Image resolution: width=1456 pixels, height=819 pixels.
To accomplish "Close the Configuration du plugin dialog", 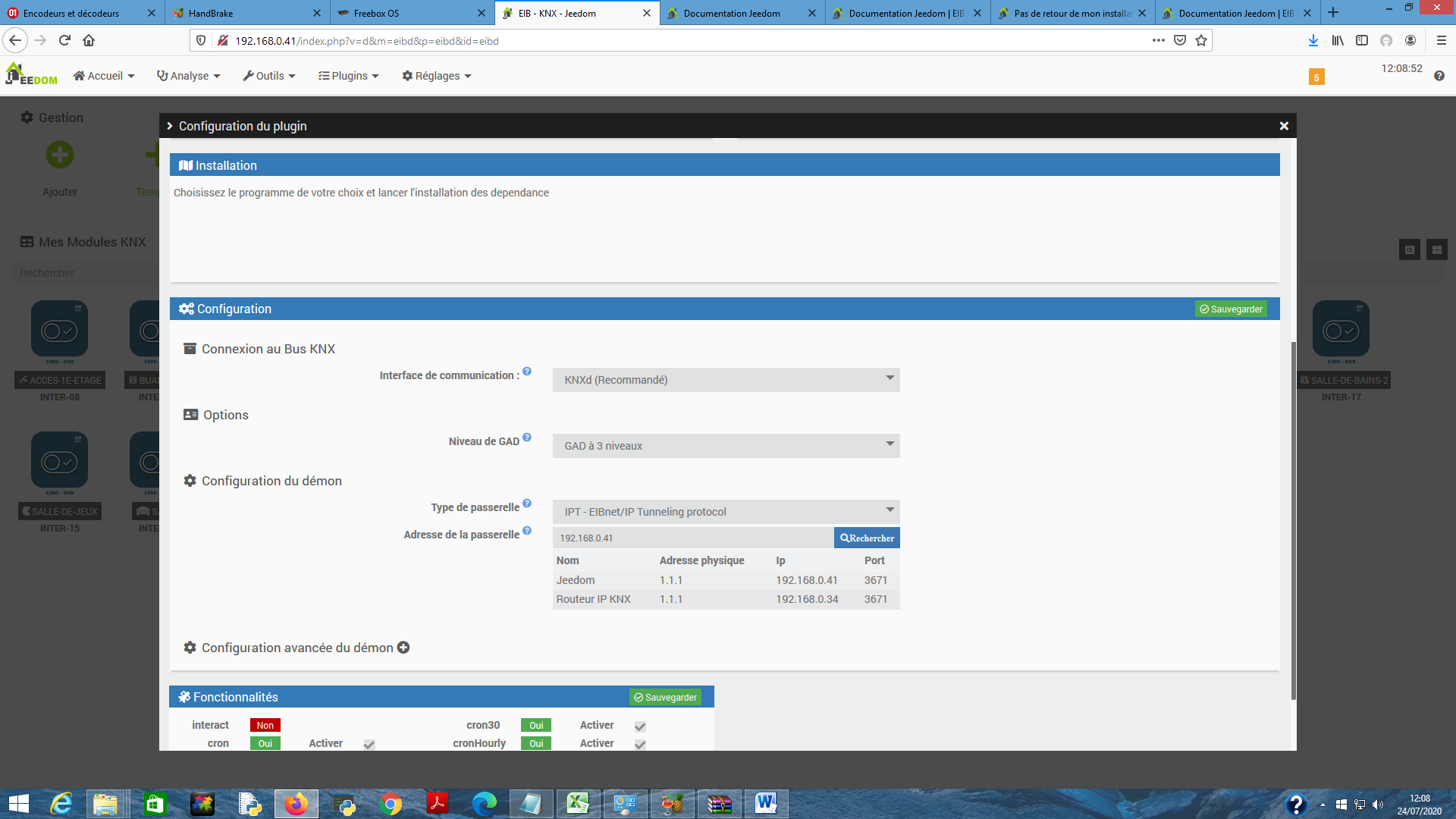I will pos(1284,126).
